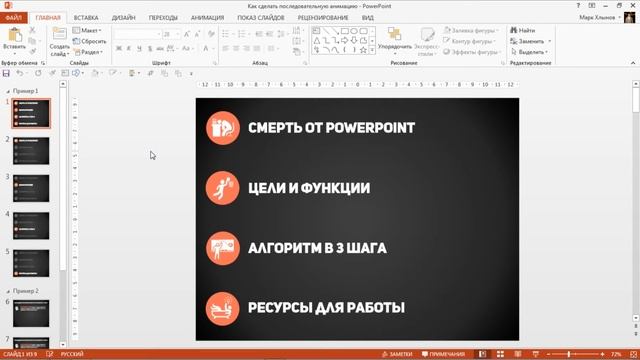The image size is (640, 360).
Task: Click the Reset (Сбросить) button
Action: click(89, 41)
